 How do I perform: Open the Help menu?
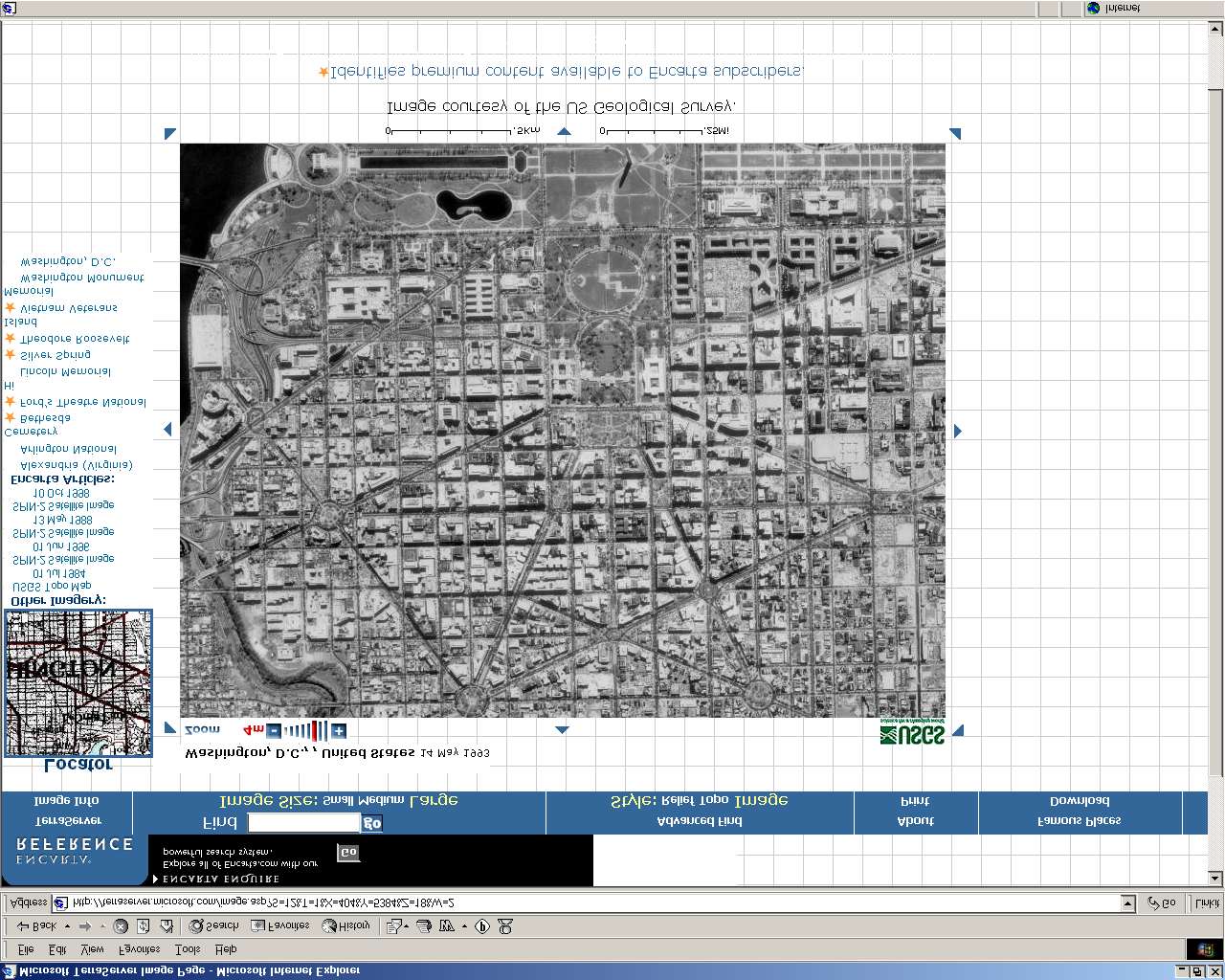point(226,949)
